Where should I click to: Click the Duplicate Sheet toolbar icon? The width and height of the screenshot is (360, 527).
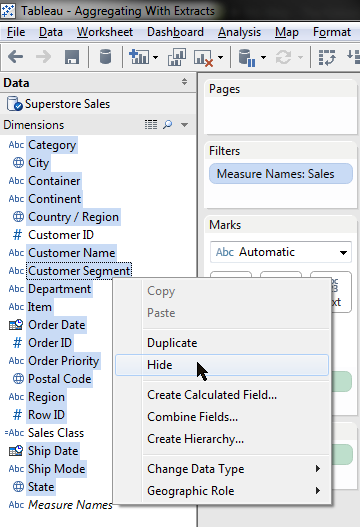point(177,57)
